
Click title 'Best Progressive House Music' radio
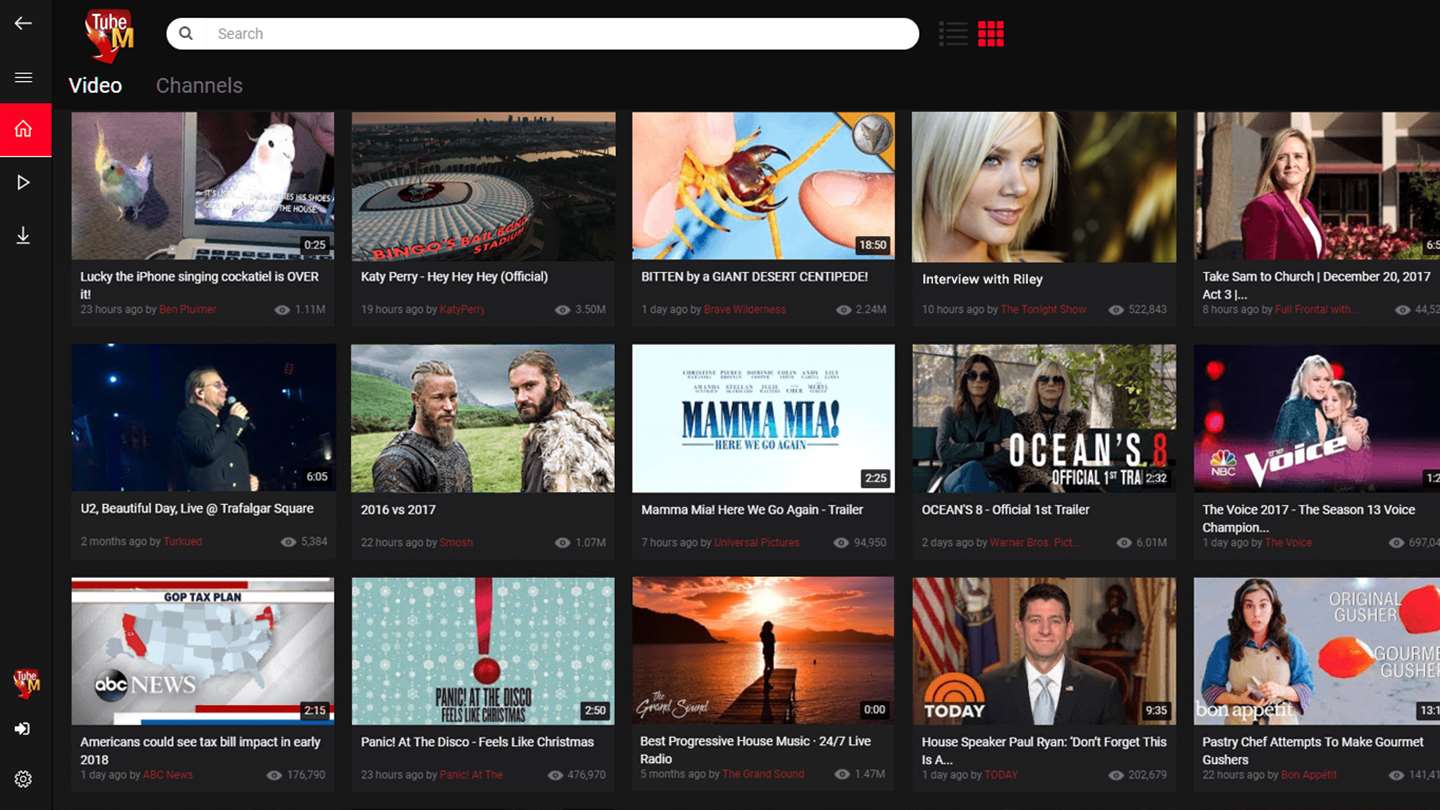point(755,751)
